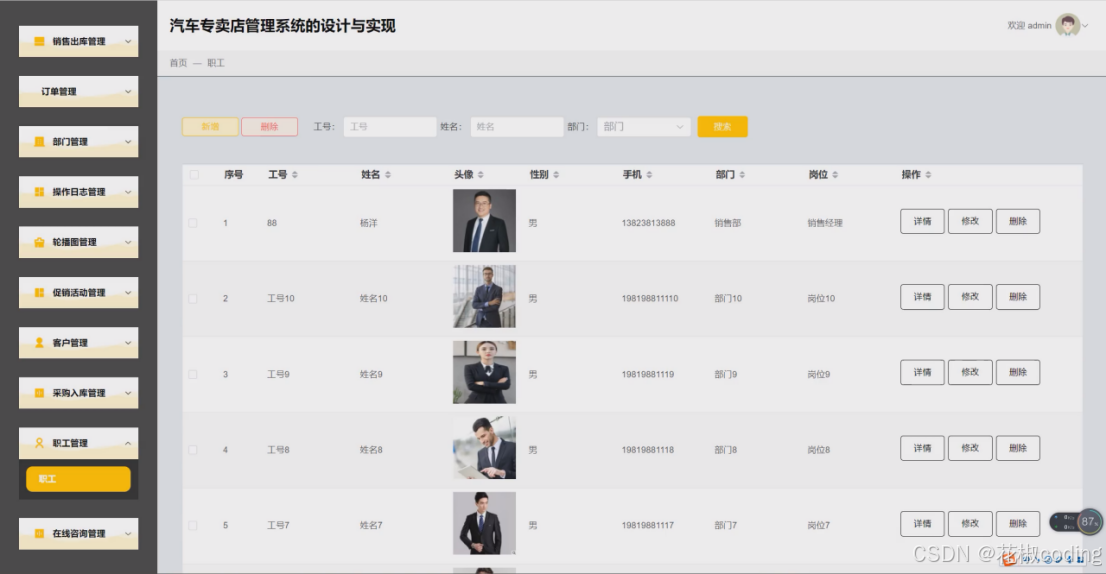
Task: Click the 在线咨询管理 icon
Action: [x=40, y=534]
